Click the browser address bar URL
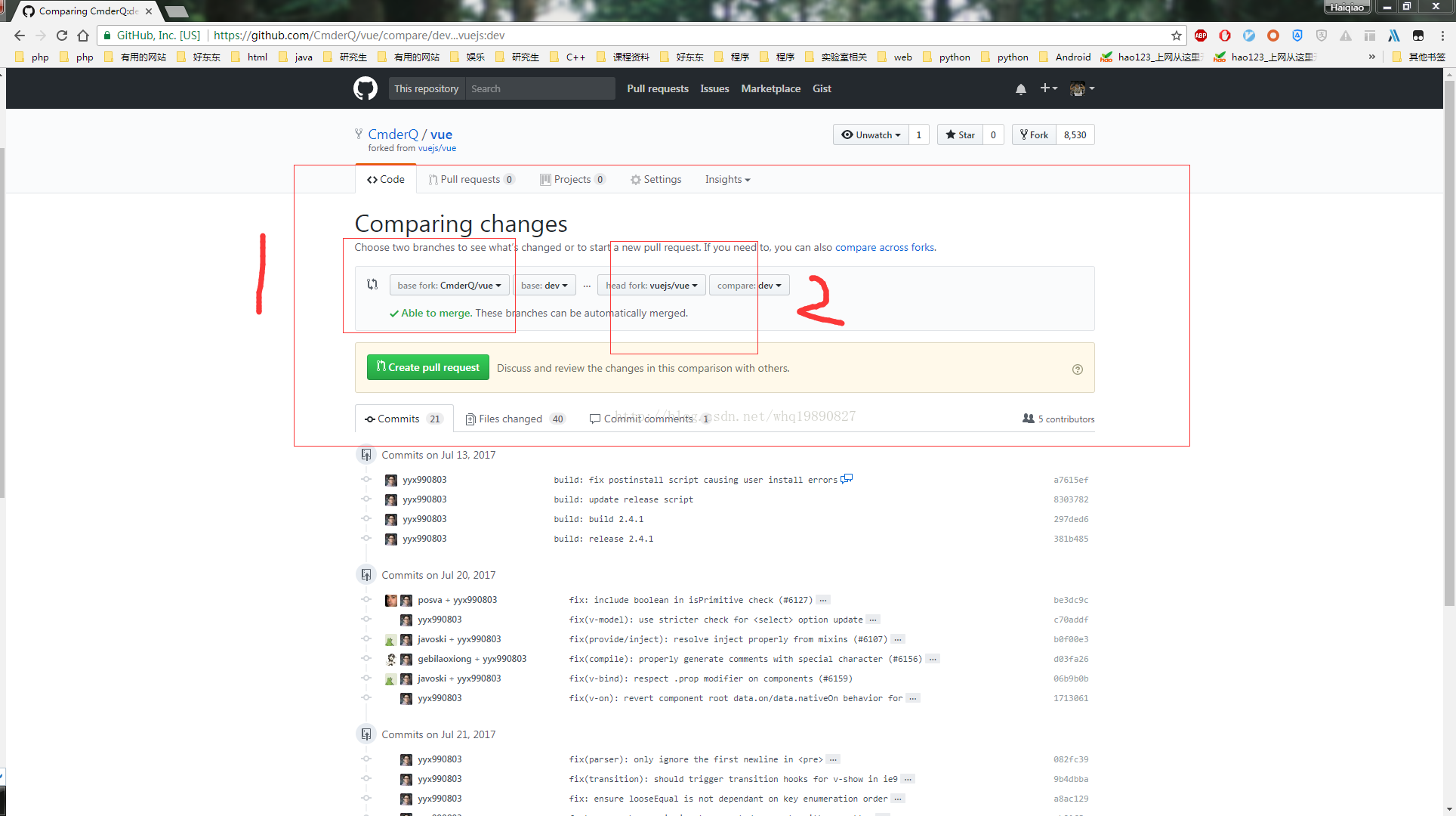The height and width of the screenshot is (816, 1456). 359,36
